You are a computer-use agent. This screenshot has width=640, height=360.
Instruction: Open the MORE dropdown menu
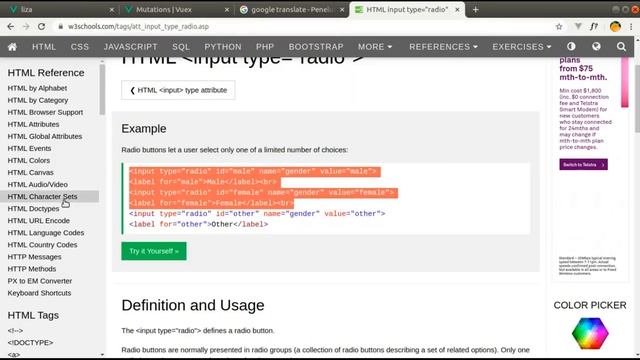point(375,47)
